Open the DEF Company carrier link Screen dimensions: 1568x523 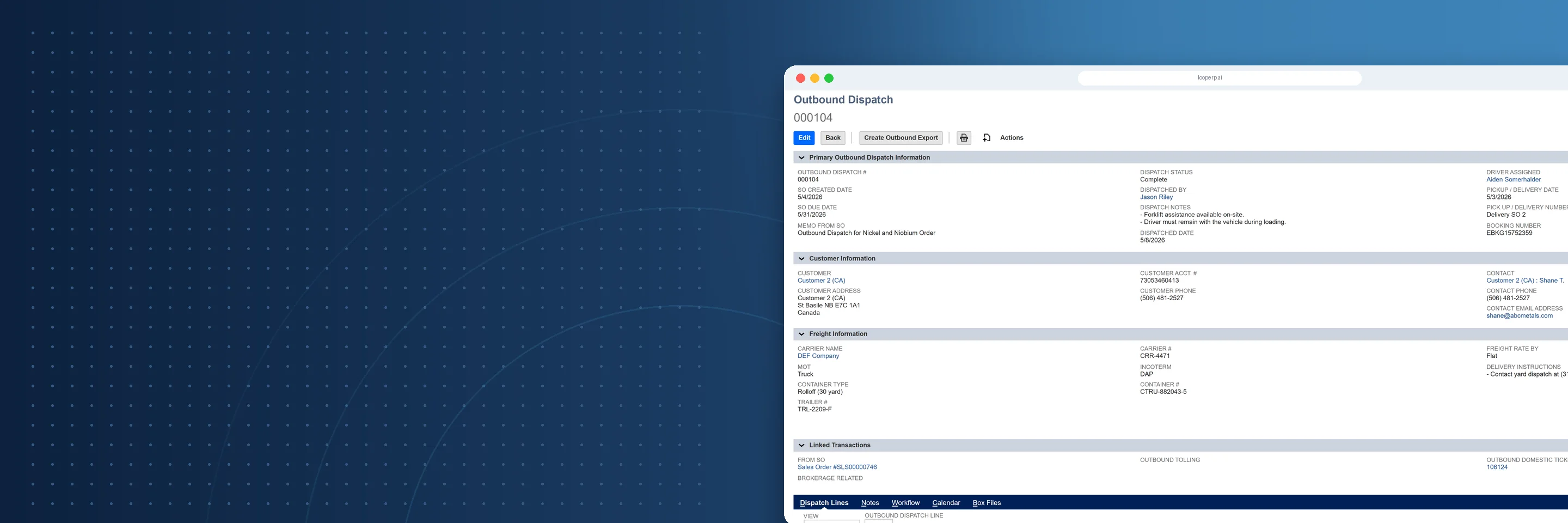(818, 356)
